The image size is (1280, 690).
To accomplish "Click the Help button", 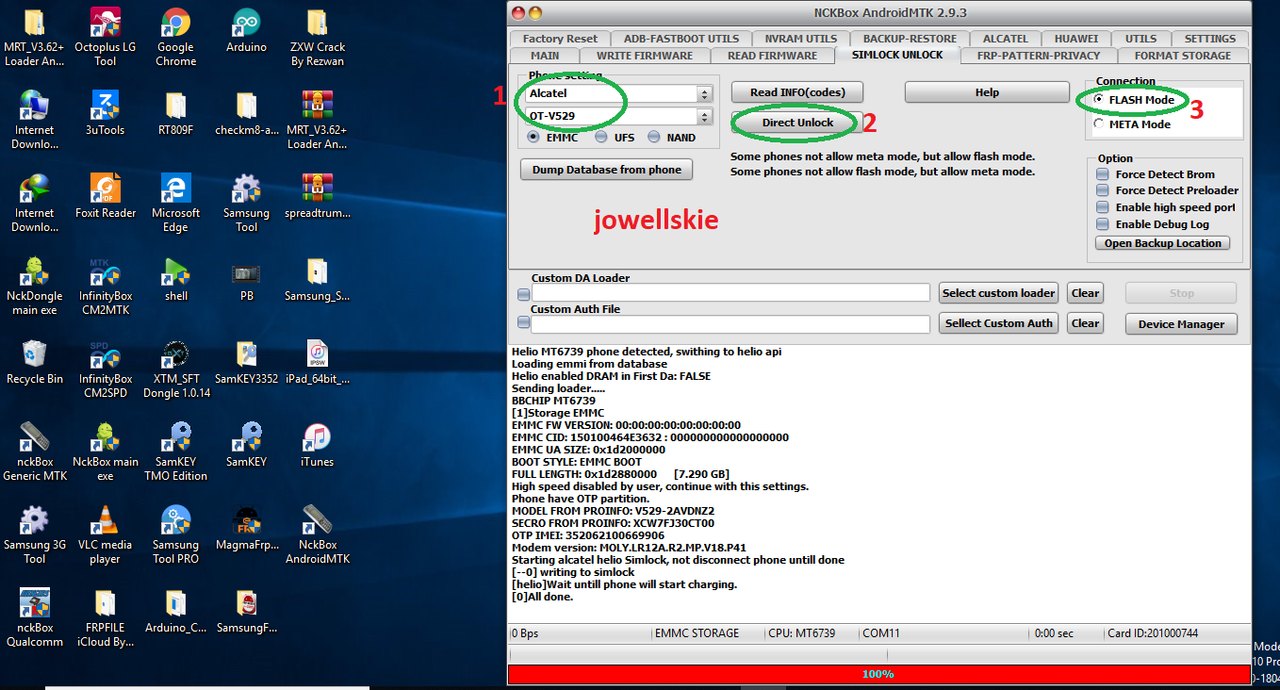I will click(x=987, y=92).
